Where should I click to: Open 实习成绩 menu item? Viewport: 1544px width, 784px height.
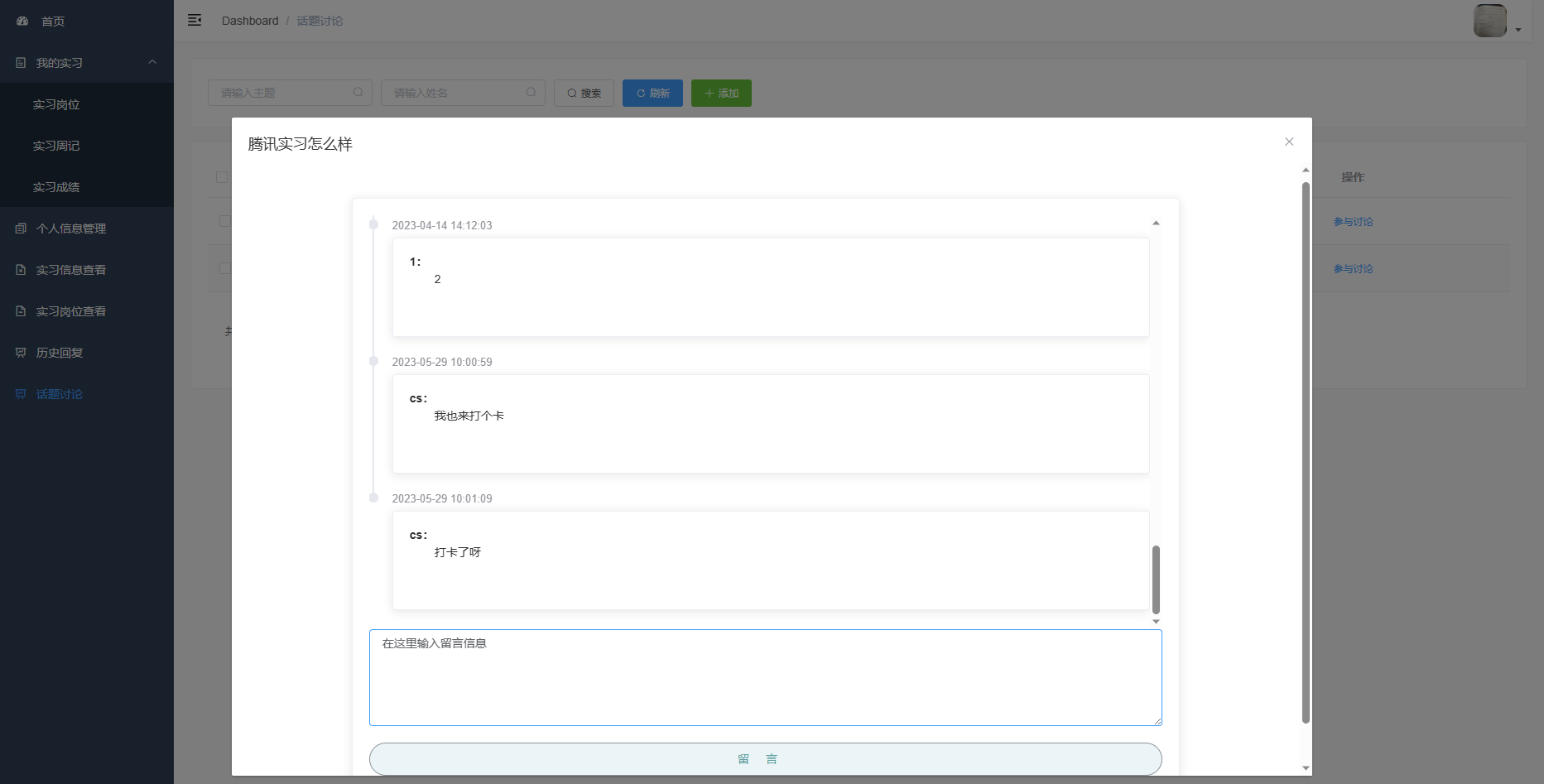56,187
